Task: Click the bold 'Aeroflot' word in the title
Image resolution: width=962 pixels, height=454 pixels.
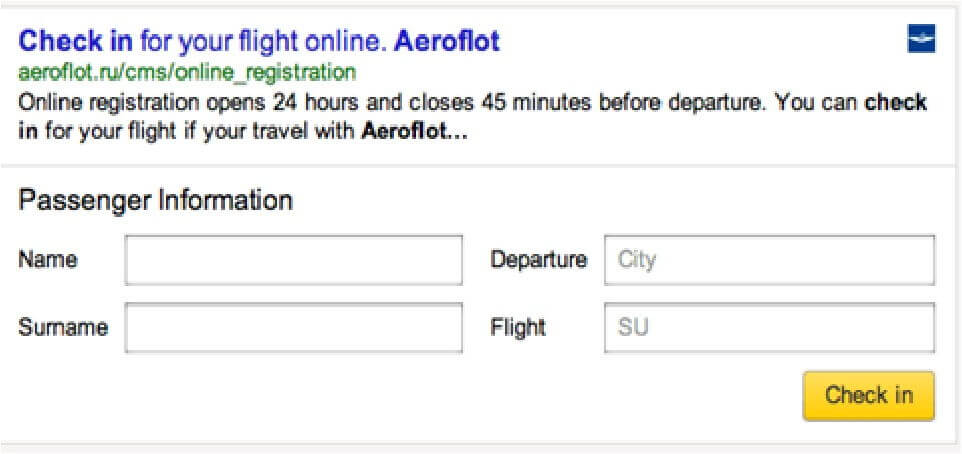Action: (447, 42)
